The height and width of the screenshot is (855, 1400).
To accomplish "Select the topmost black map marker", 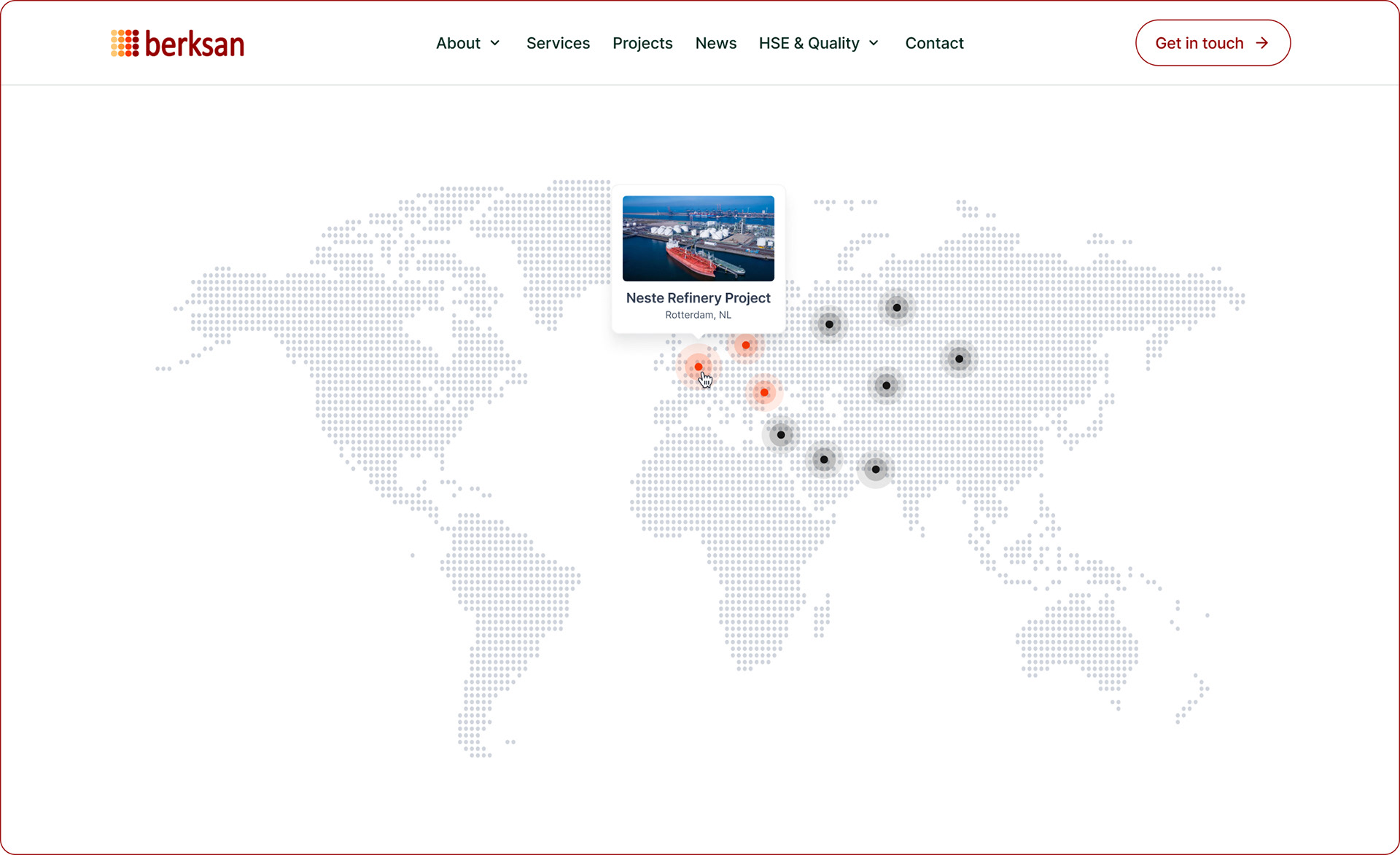I will tap(897, 308).
